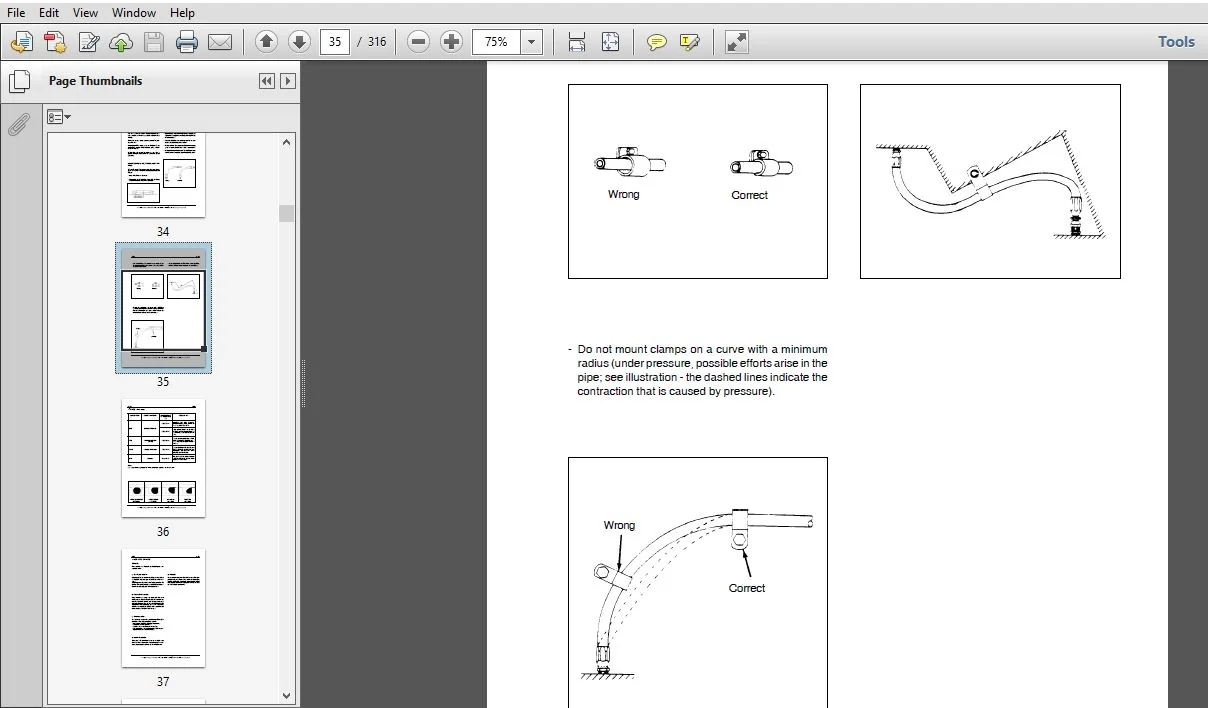Screen dimensions: 1208x708
Task: Select the page 36 thumbnail
Action: (x=164, y=458)
